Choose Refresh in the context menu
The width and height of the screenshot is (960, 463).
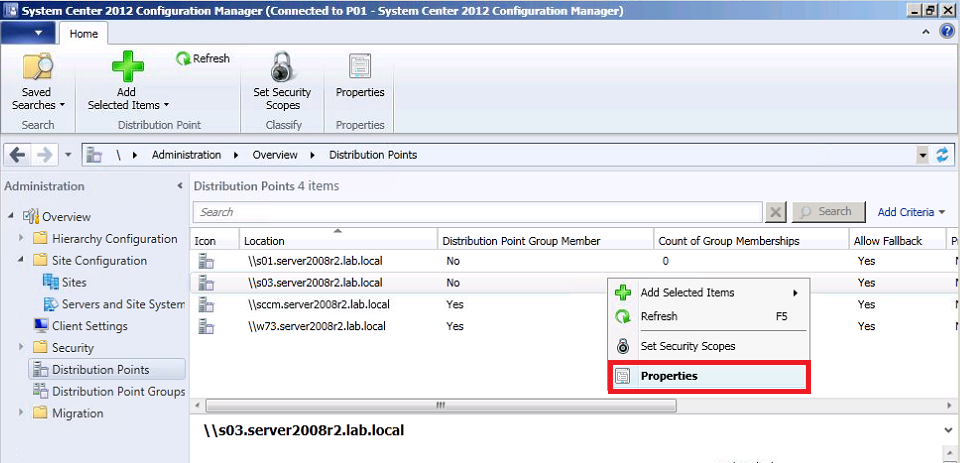click(708, 317)
